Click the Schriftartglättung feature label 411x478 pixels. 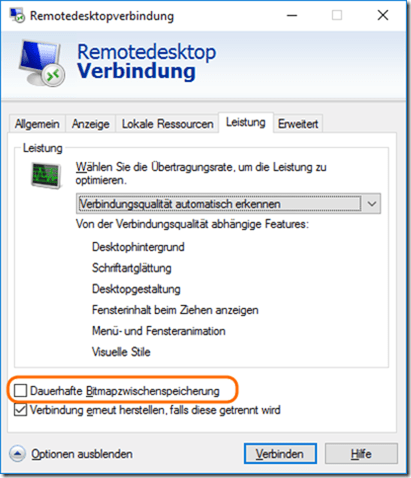point(132,268)
